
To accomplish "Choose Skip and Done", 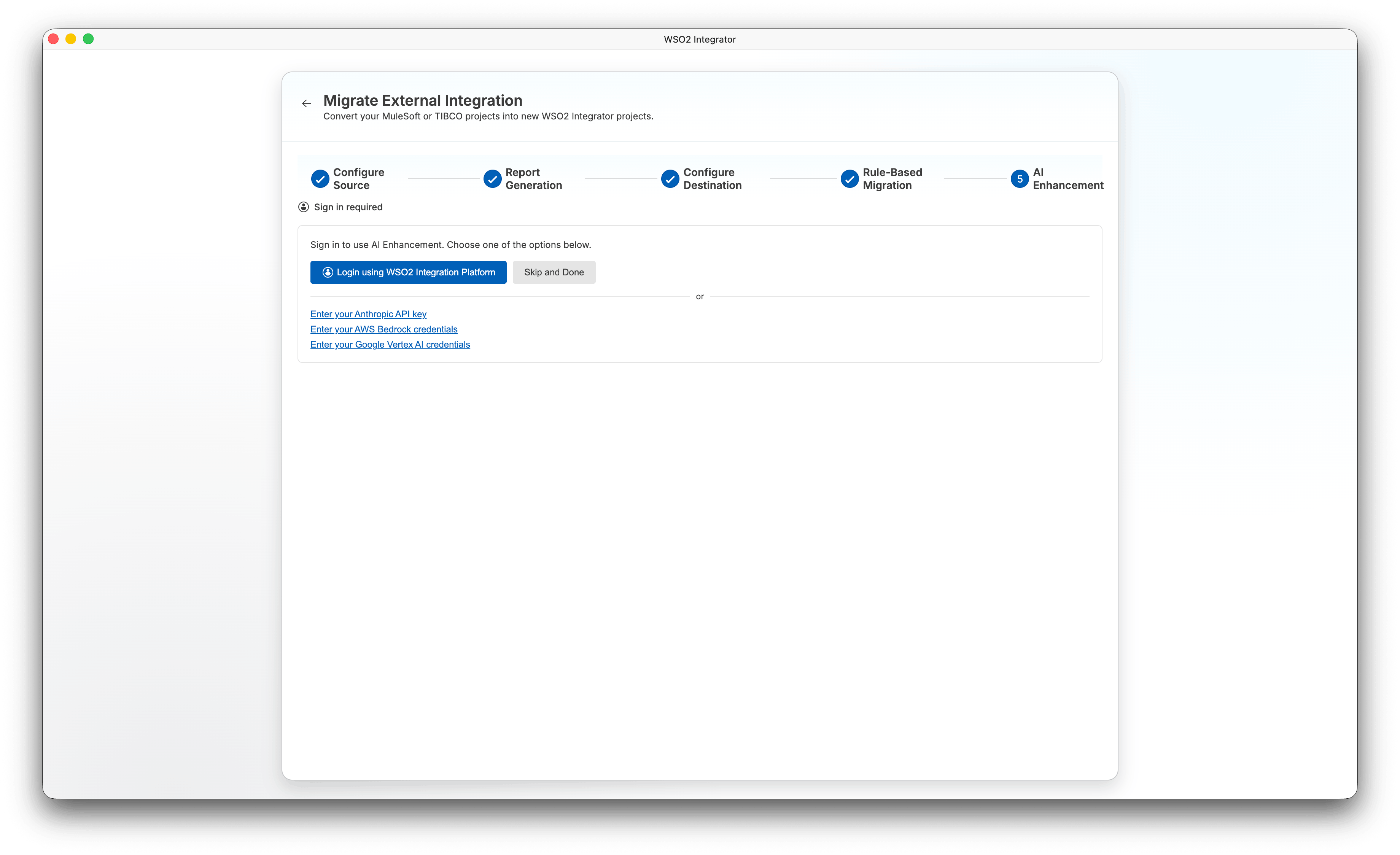I will click(554, 272).
